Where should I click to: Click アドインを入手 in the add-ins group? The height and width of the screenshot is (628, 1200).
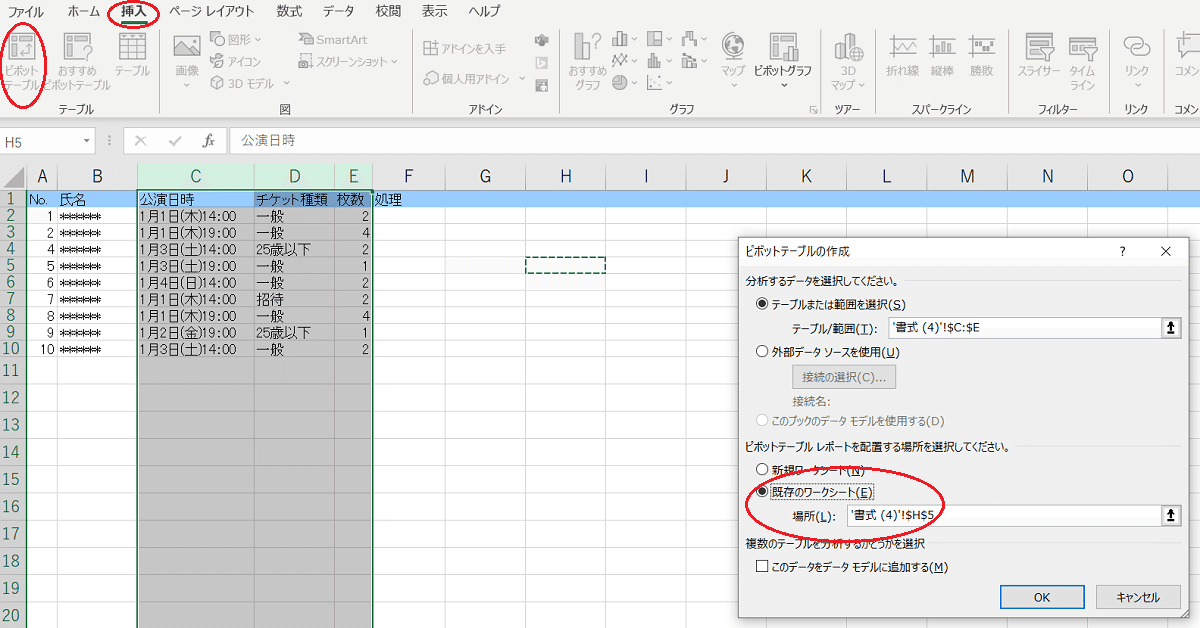click(464, 48)
